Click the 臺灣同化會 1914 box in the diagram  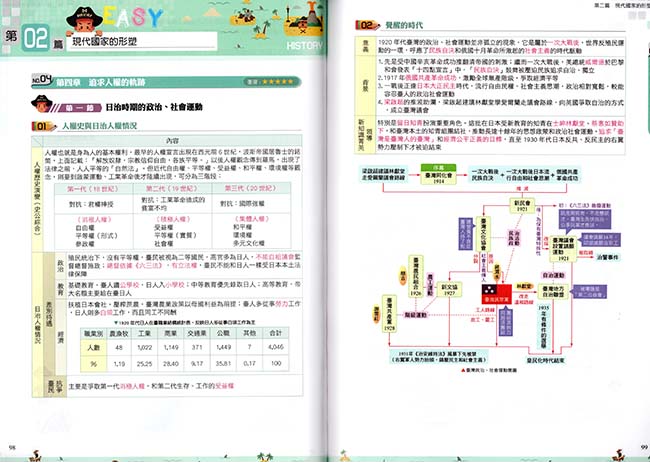click(439, 175)
